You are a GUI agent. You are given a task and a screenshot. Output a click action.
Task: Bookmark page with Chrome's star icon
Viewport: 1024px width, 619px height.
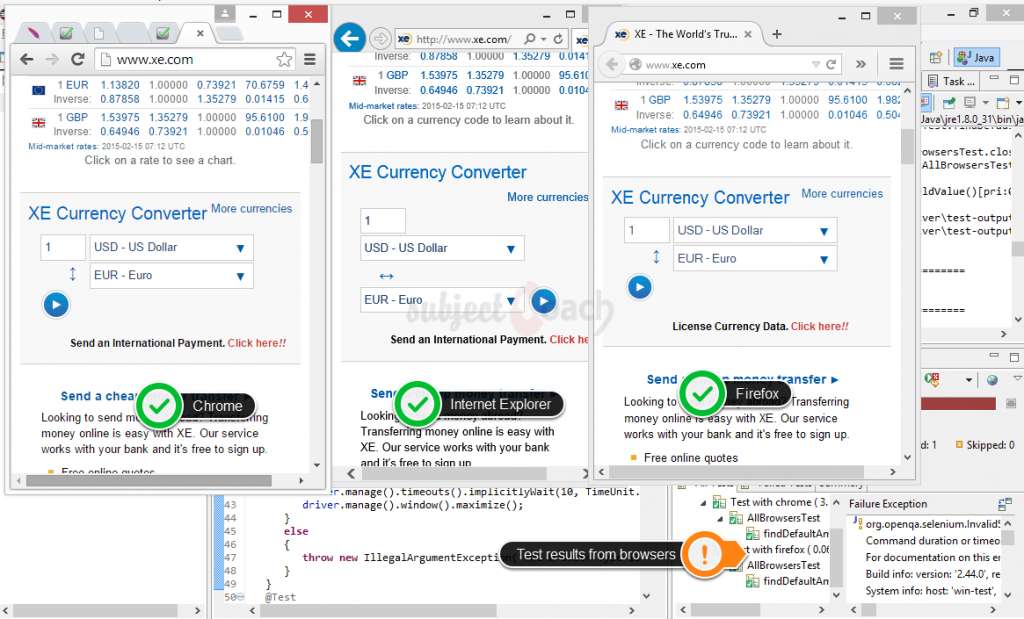tap(284, 60)
